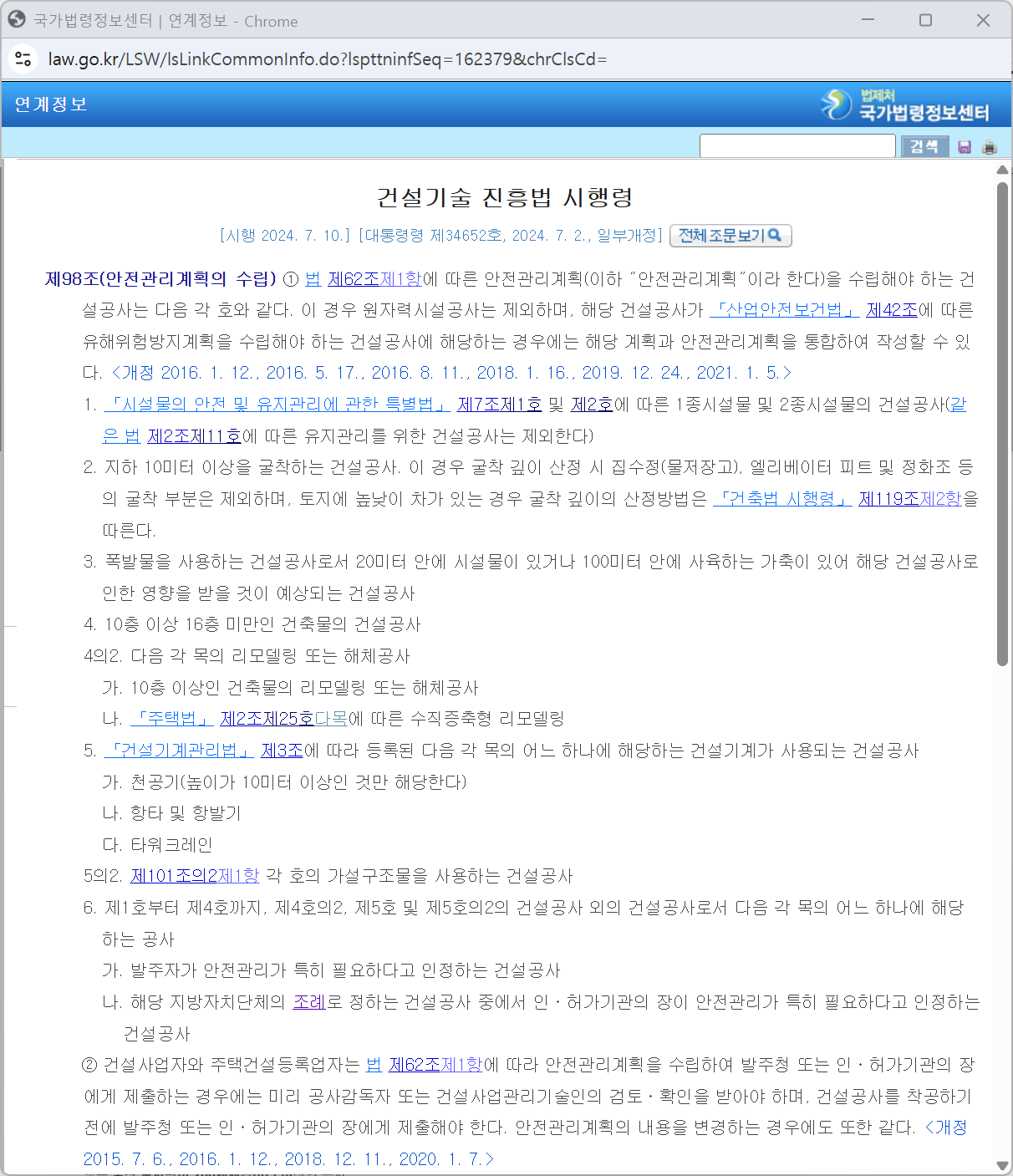This screenshot has width=1013, height=1176.
Task: Click item 3 text about 폭발물을 사용하는 건설공사
Action: pyautogui.click(x=531, y=578)
